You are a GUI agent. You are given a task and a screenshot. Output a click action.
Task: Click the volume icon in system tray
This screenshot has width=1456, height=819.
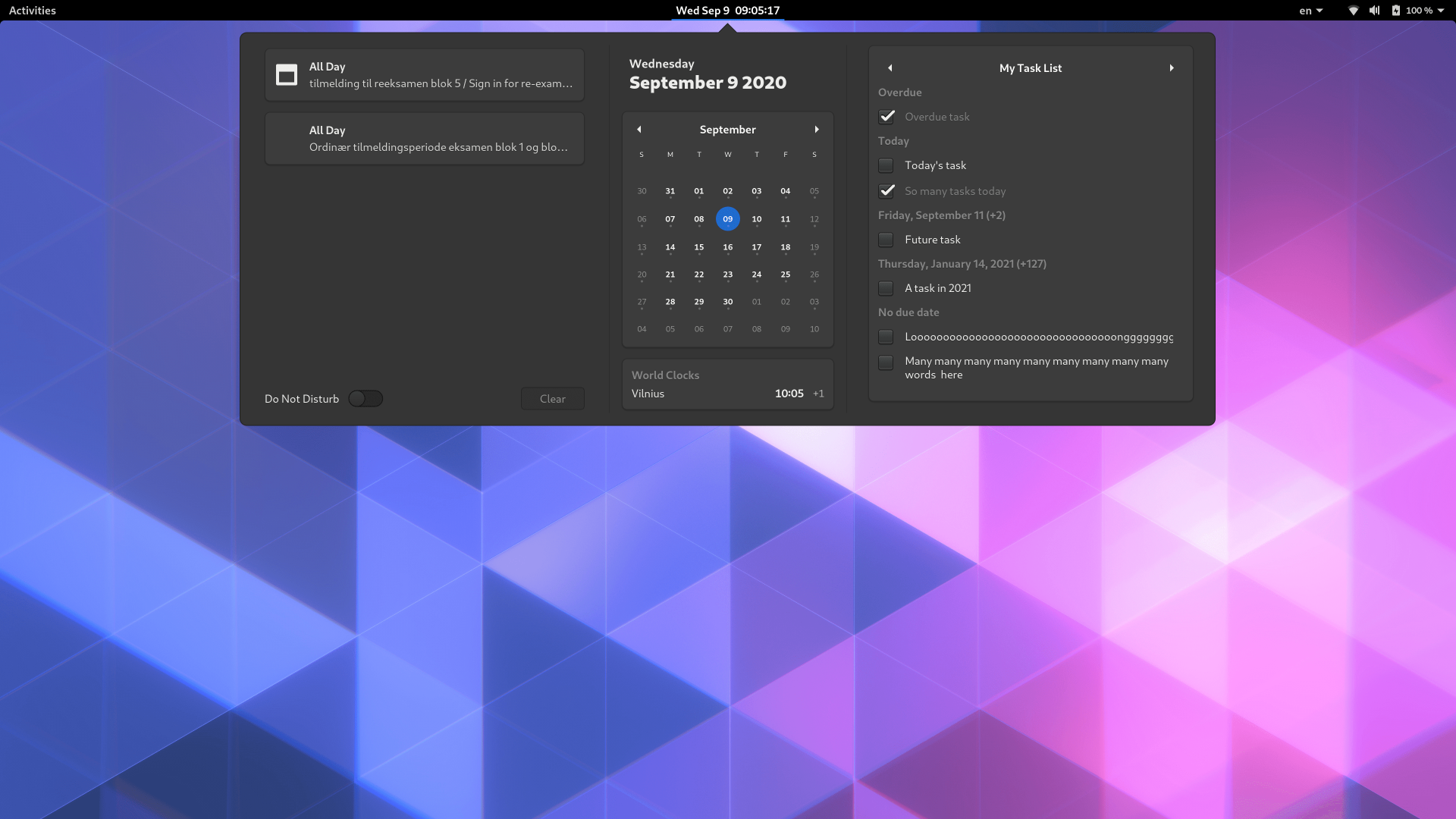pyautogui.click(x=1375, y=10)
